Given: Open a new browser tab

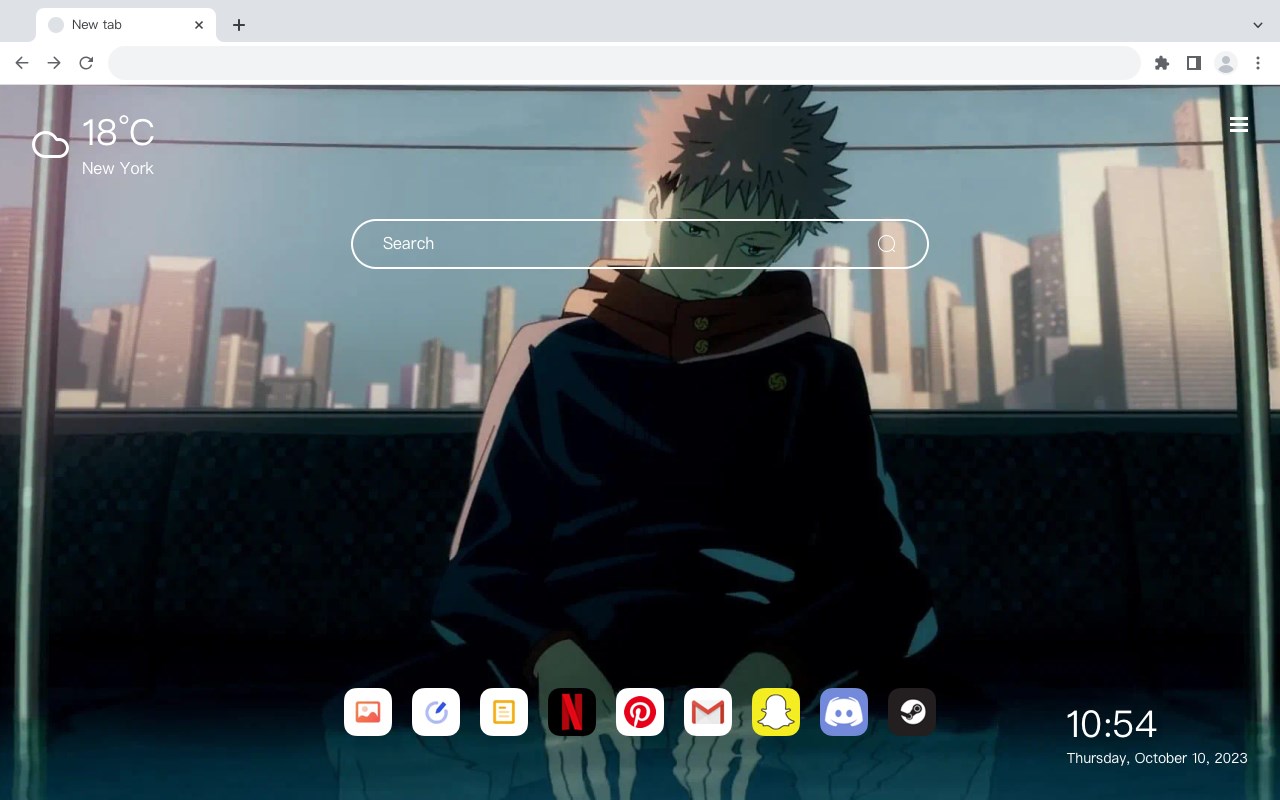Looking at the screenshot, I should (x=238, y=25).
